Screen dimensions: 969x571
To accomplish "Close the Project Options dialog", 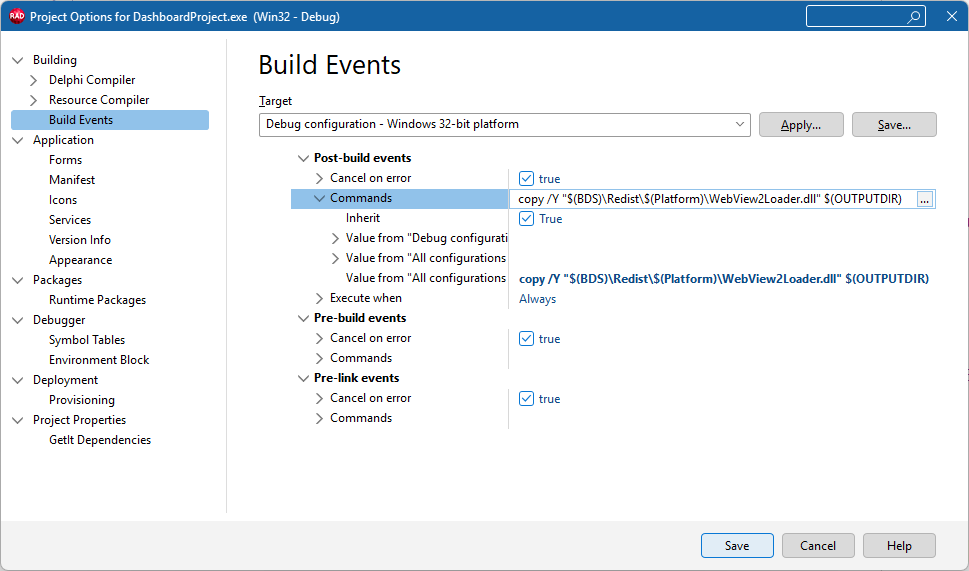I will click(x=952, y=17).
